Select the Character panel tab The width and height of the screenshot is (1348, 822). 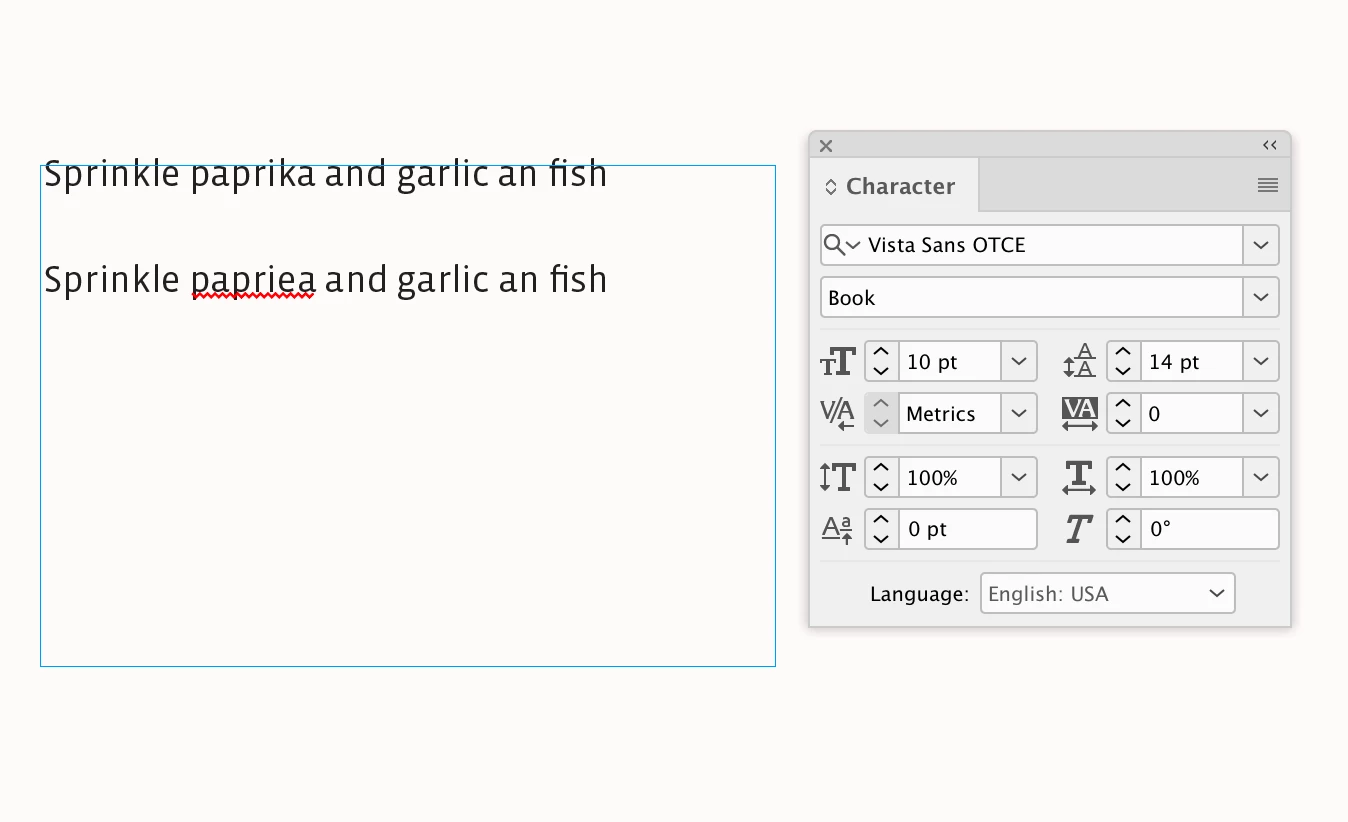pyautogui.click(x=892, y=186)
